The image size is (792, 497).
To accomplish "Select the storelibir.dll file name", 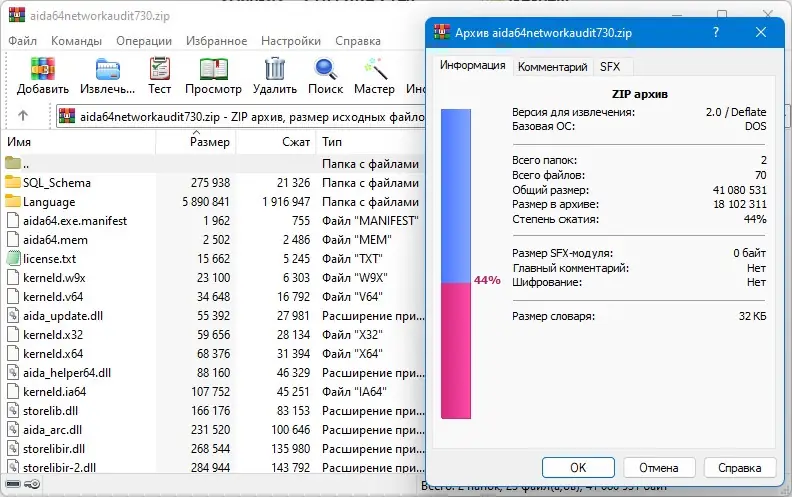I will (x=54, y=449).
